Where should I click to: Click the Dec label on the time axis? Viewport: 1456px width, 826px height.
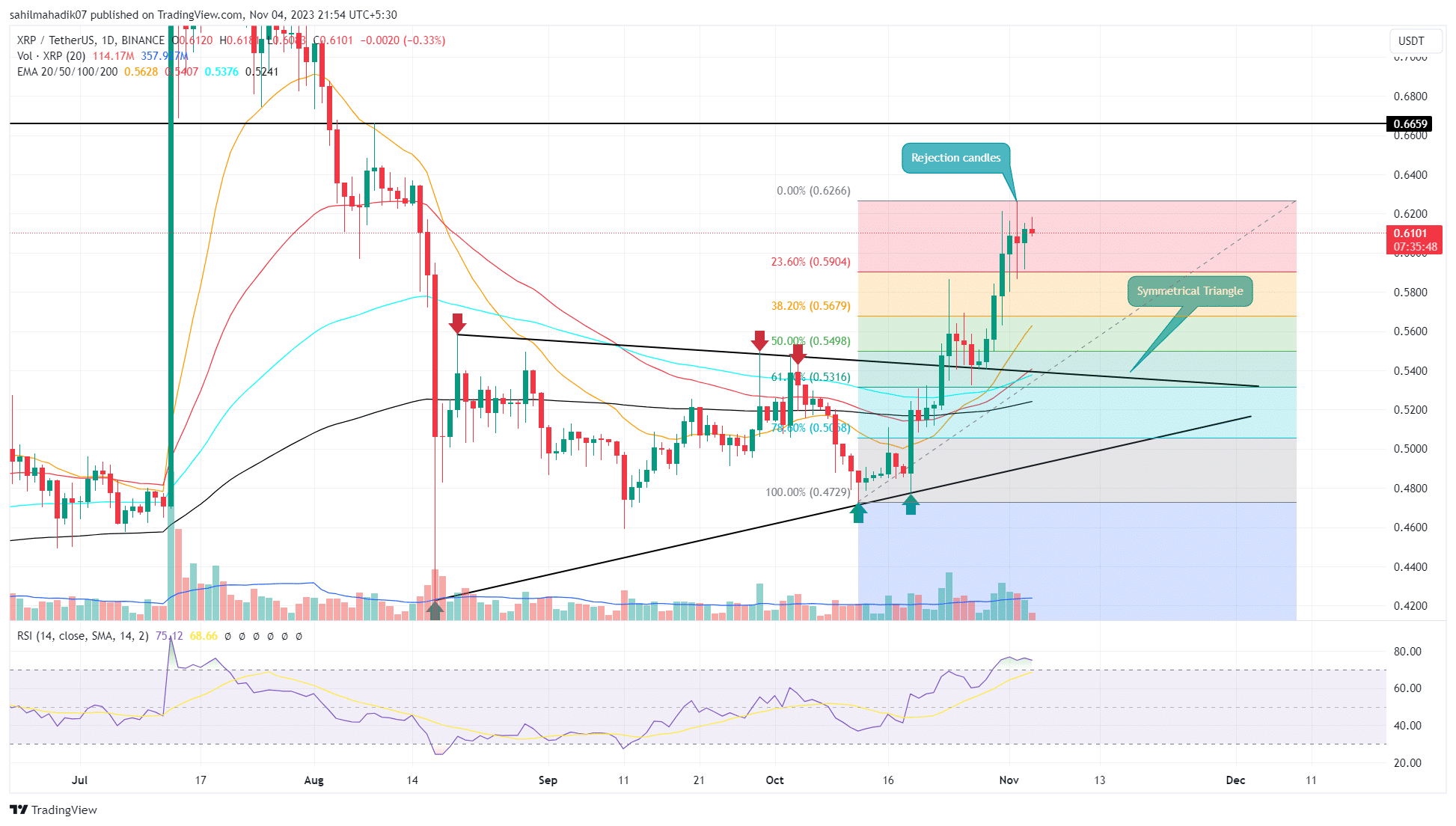(1235, 780)
